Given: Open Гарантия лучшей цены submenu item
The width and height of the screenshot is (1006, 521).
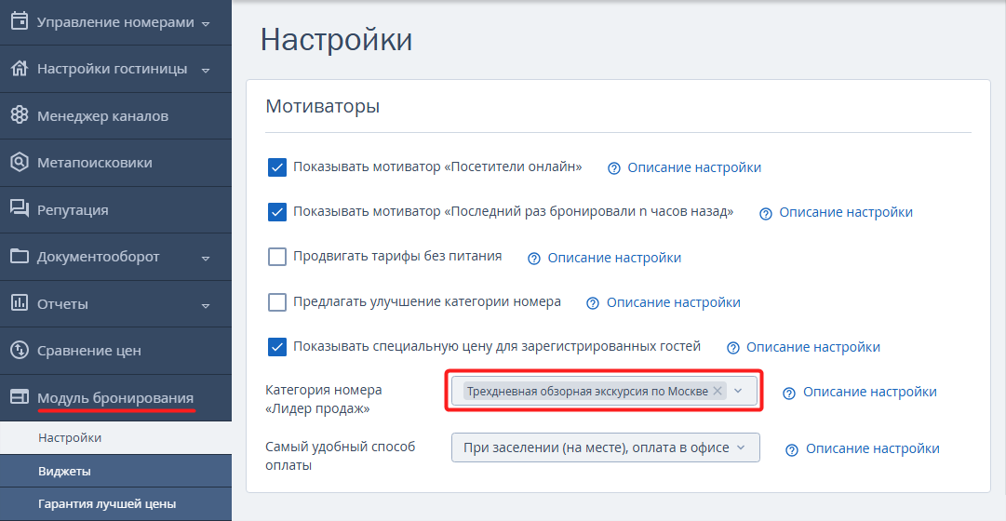Looking at the screenshot, I should click(x=107, y=504).
